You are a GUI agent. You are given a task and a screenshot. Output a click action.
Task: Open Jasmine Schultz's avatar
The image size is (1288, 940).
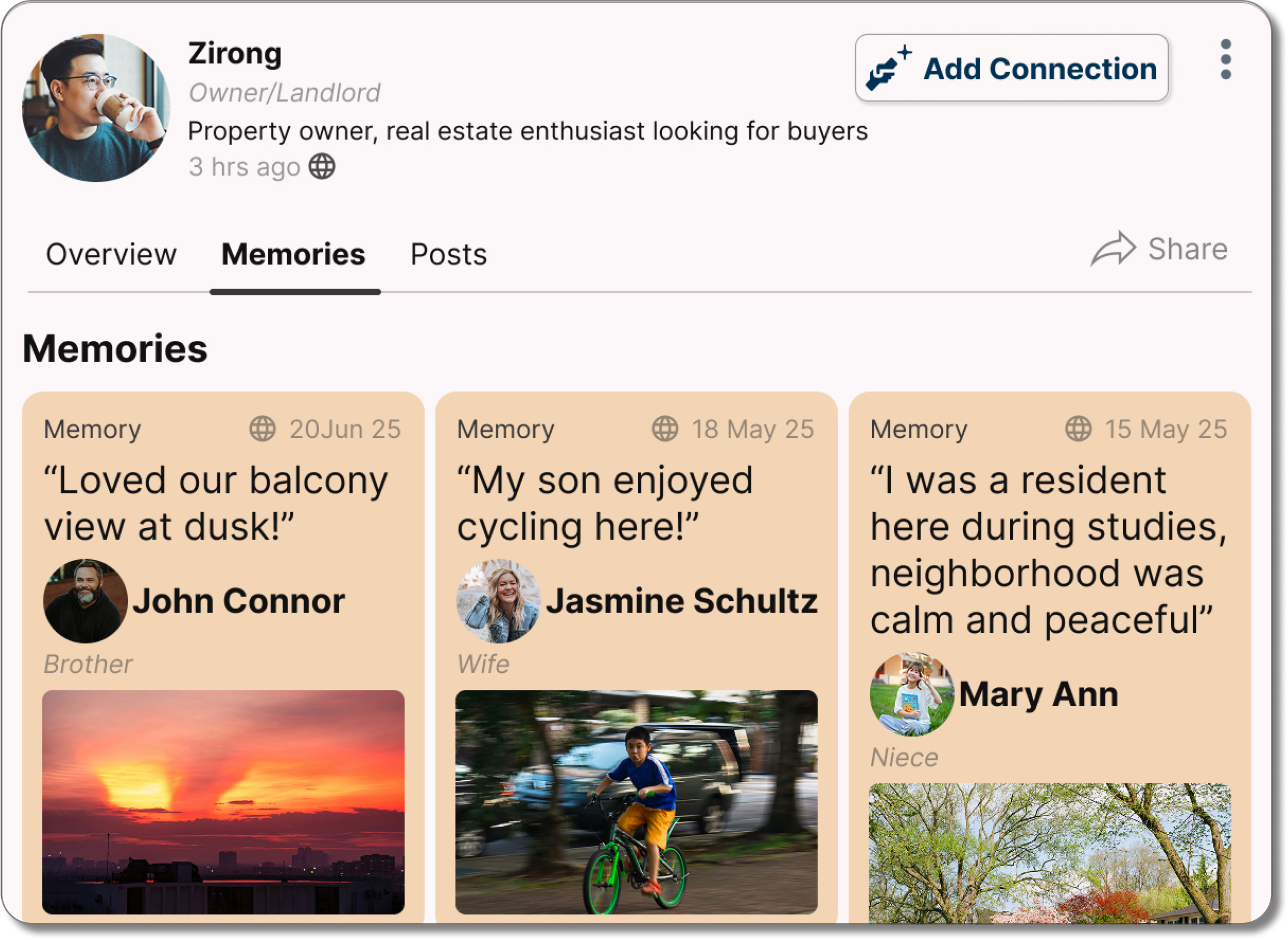coord(498,601)
